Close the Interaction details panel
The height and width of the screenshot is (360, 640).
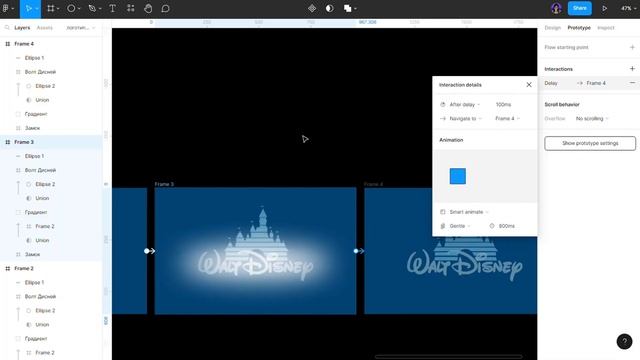529,85
